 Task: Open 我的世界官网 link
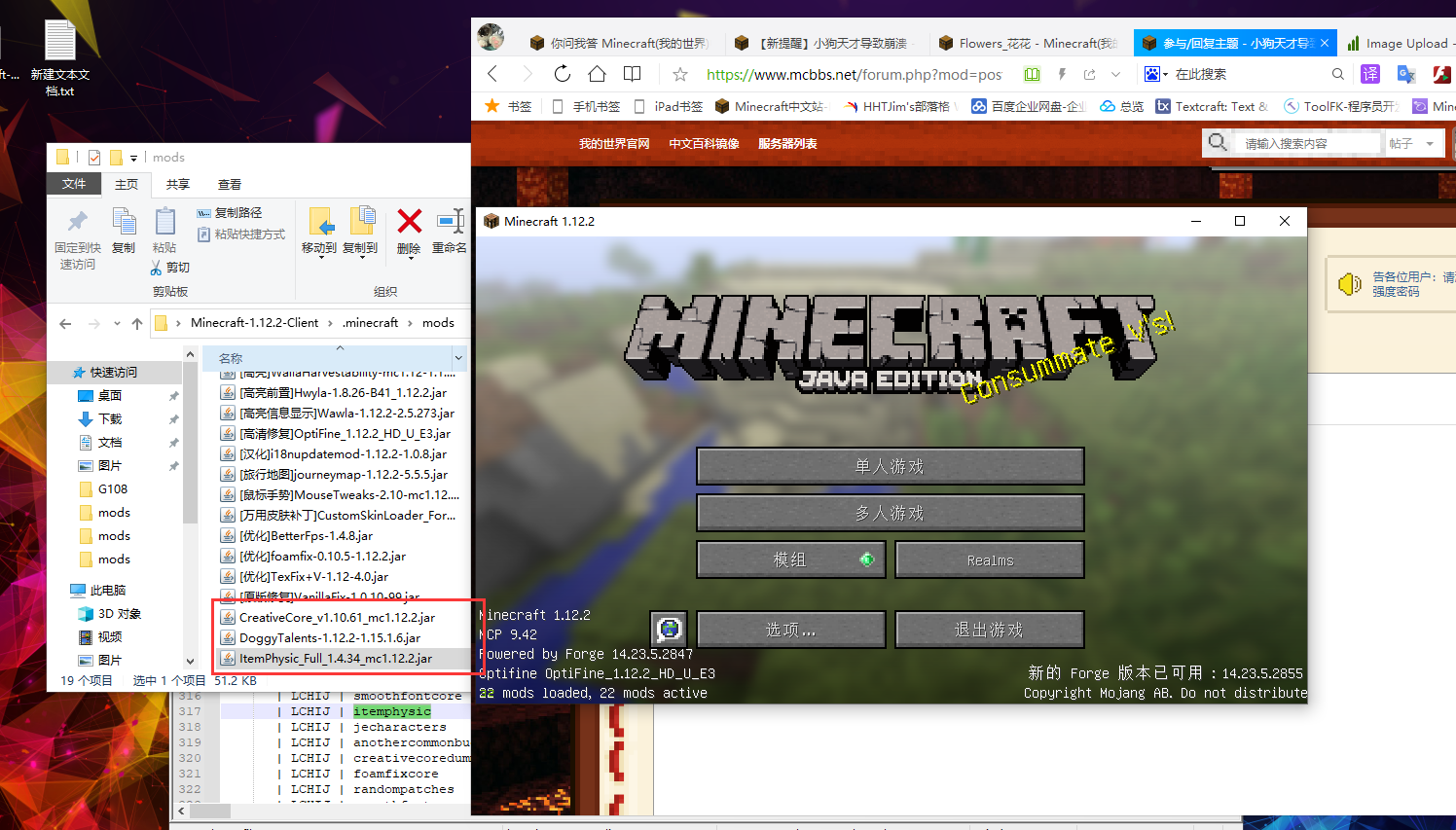point(614,143)
